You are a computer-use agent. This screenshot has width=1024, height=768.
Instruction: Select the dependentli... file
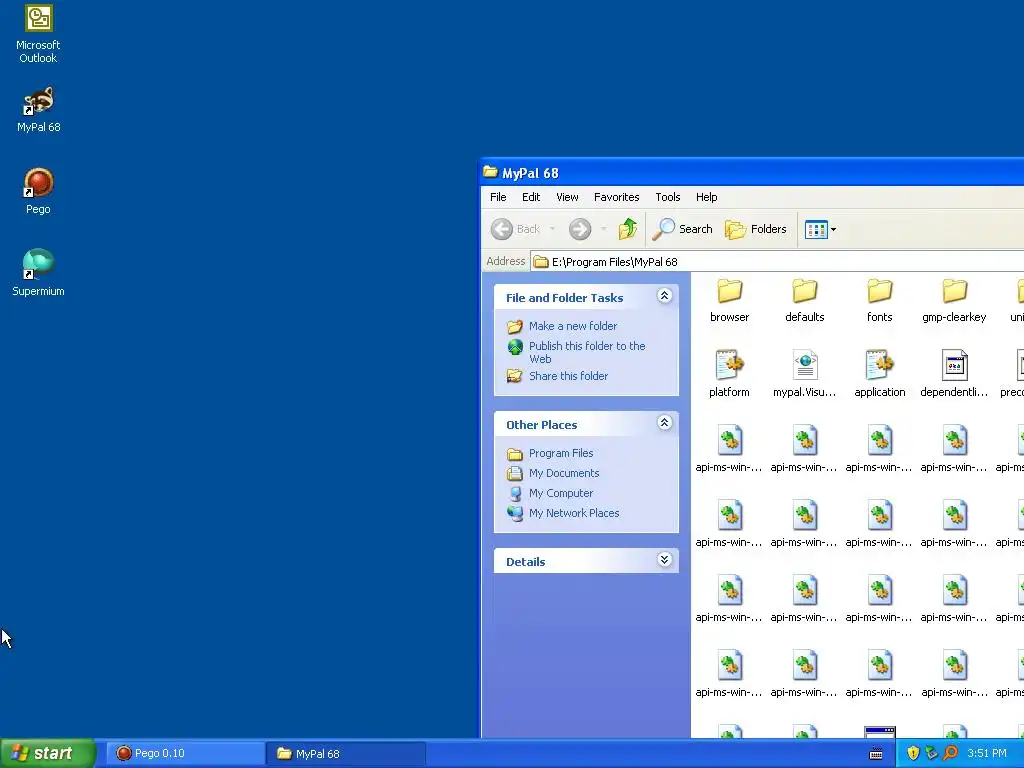pos(954,374)
